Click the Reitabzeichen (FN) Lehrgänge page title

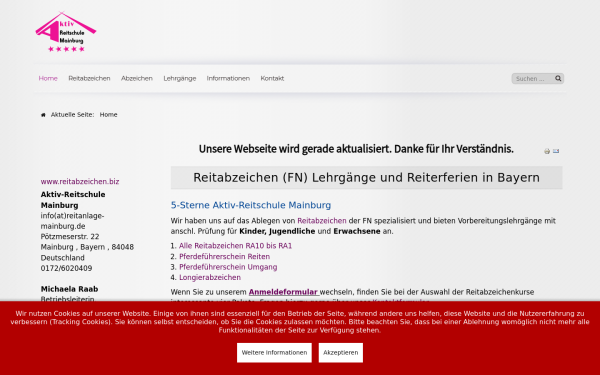[x=366, y=178]
